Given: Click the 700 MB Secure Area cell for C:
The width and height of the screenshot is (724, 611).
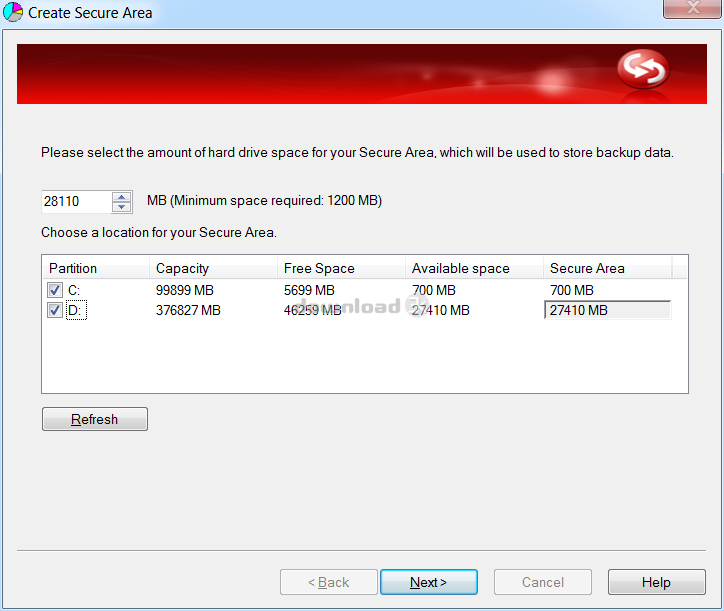Looking at the screenshot, I should [572, 290].
